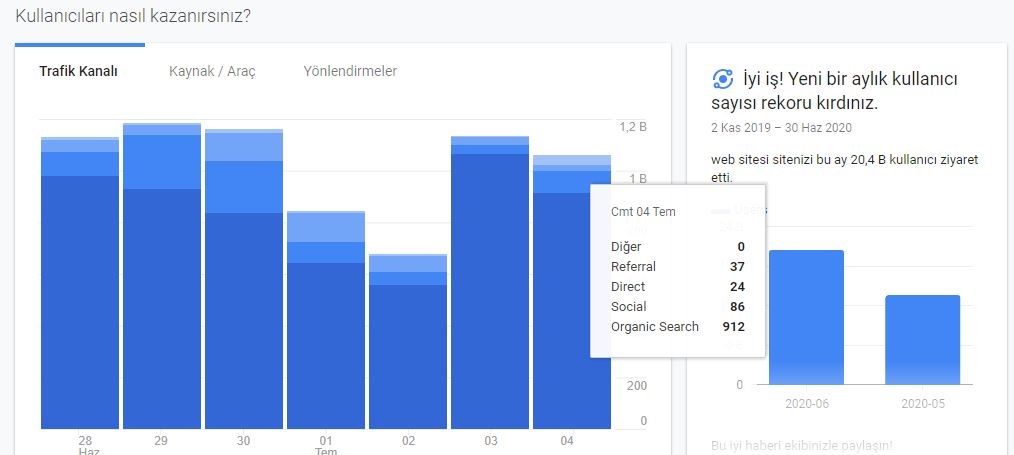Select the Yönlendirmeler tab
This screenshot has height=455, width=1014.
pos(350,71)
